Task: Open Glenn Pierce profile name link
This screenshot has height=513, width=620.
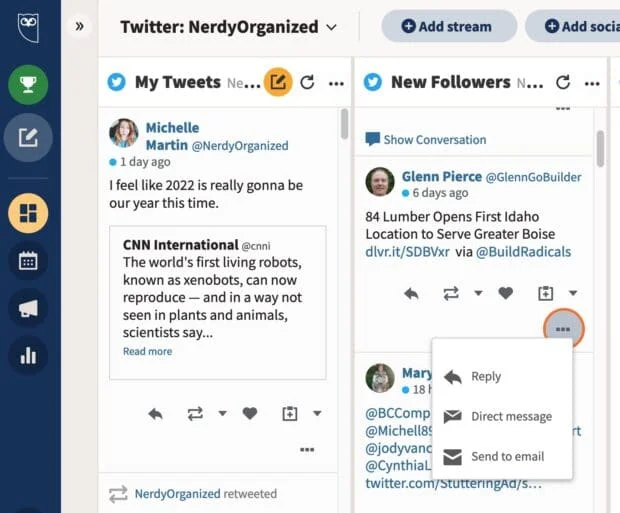Action: (442, 176)
